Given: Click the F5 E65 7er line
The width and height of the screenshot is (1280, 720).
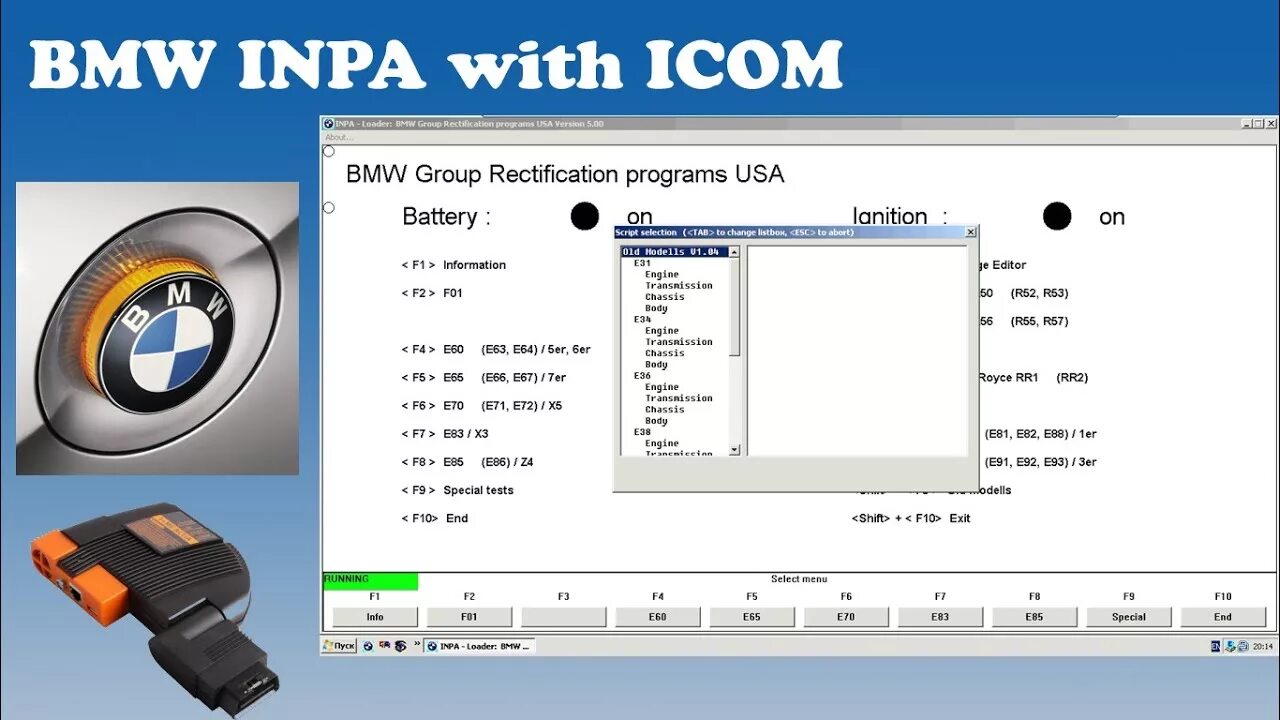Looking at the screenshot, I should click(484, 377).
